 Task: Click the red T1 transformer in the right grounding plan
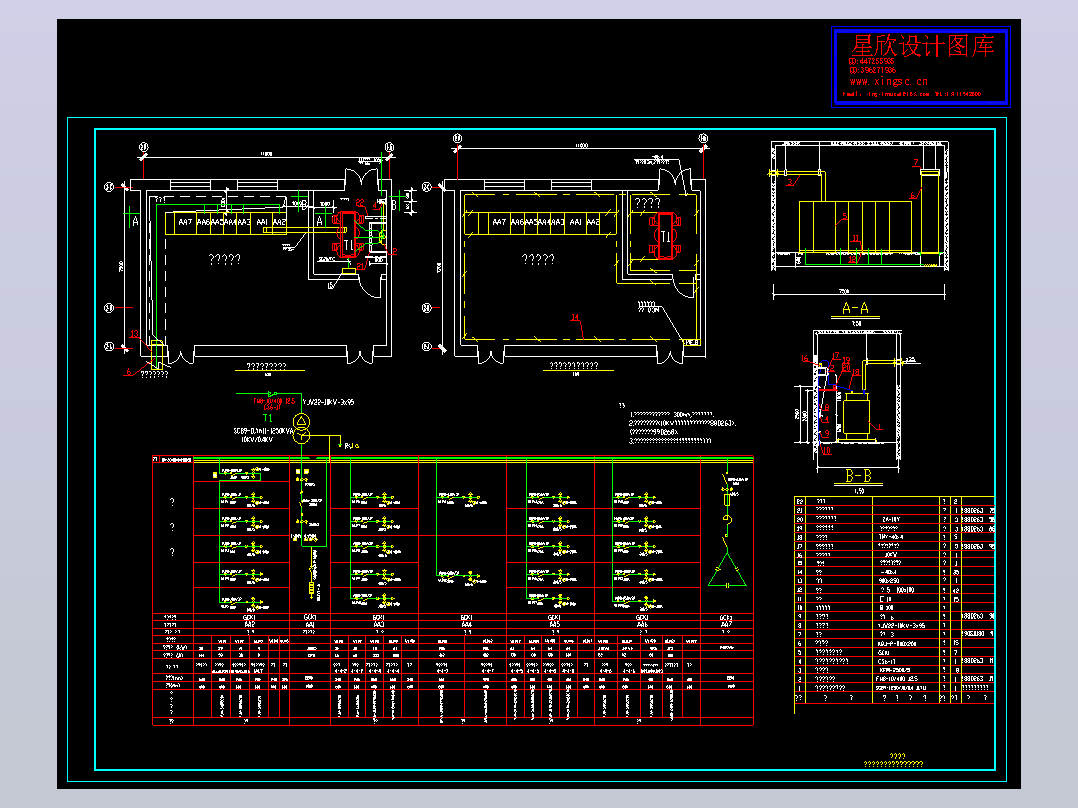click(665, 235)
